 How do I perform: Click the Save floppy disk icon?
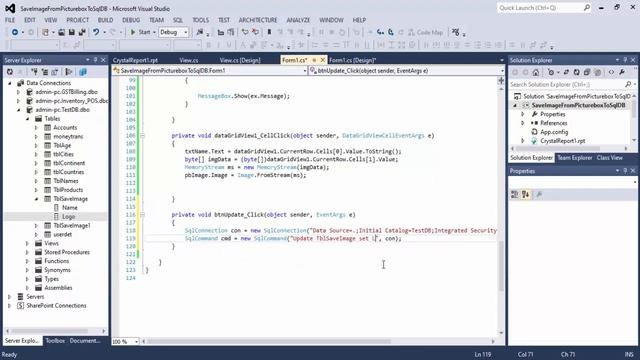(x=71, y=32)
